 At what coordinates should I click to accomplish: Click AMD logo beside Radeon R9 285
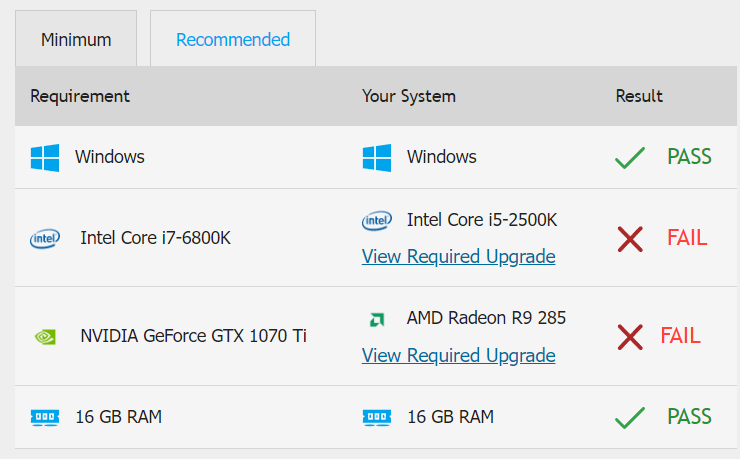tap(377, 319)
